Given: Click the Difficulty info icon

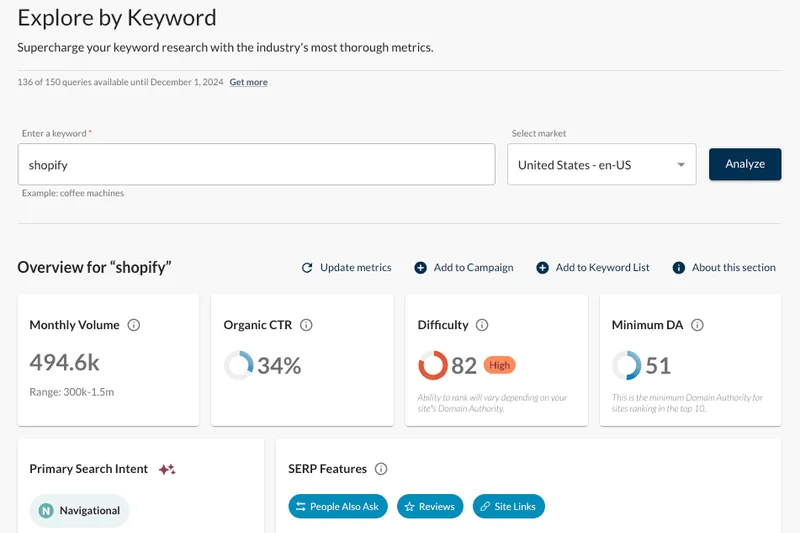Looking at the screenshot, I should click(482, 325).
